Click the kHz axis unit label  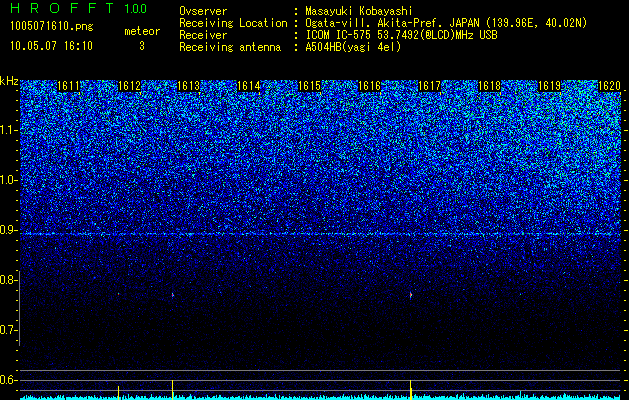coord(9,81)
